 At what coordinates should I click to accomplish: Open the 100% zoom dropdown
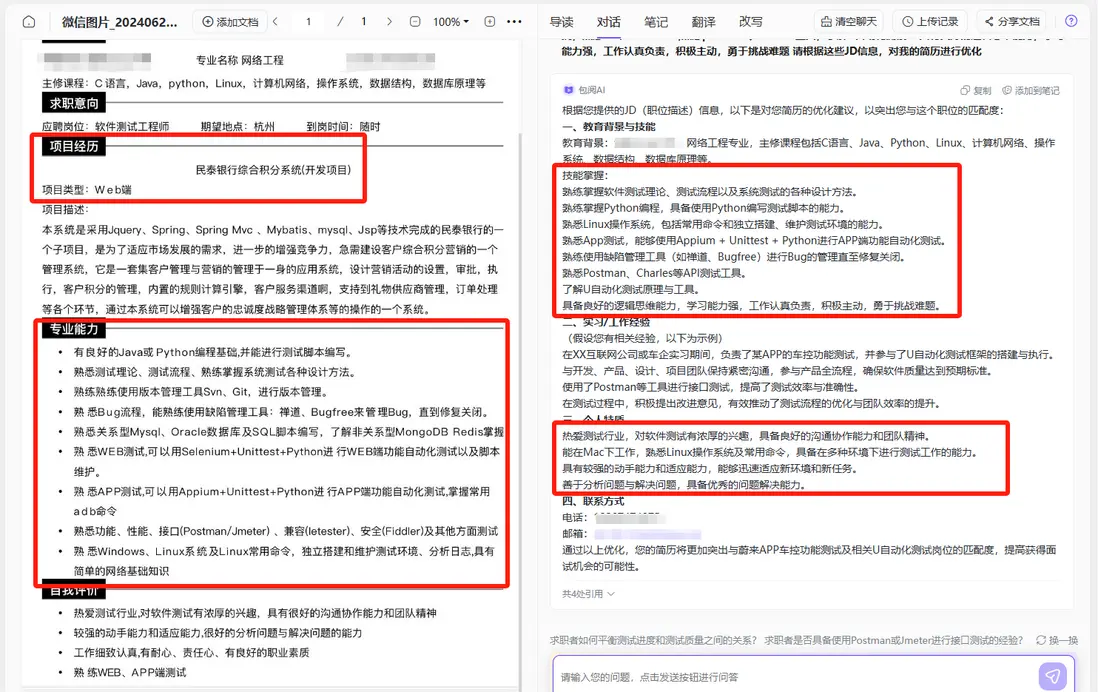(450, 22)
